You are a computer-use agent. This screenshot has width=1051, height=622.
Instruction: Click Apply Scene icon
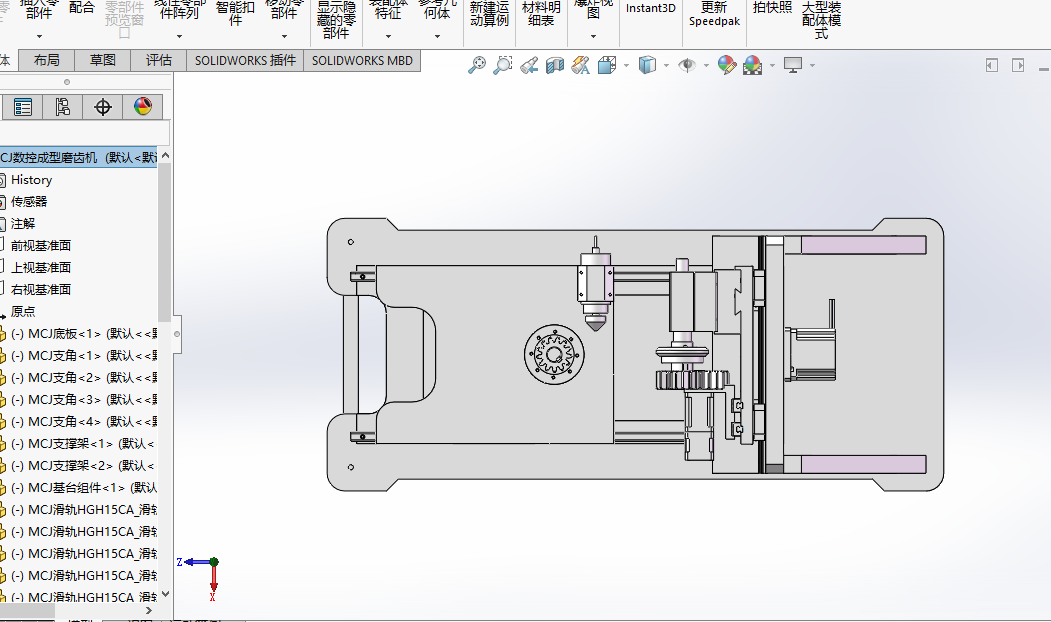pos(753,65)
